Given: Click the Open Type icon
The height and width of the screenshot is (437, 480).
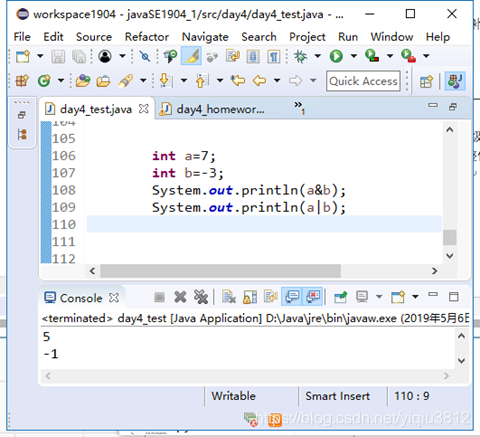Looking at the screenshot, I should tap(83, 81).
